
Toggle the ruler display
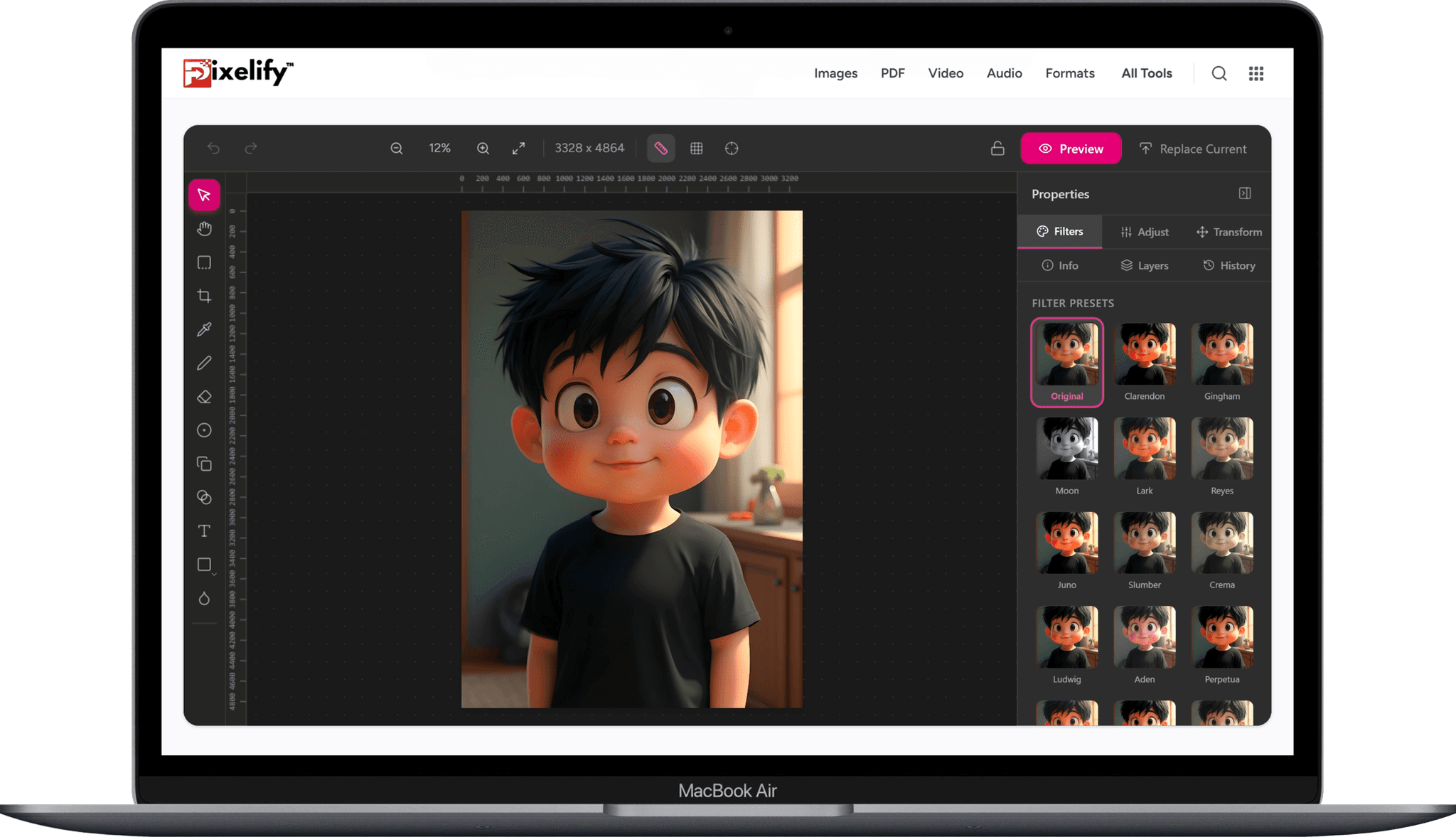pyautogui.click(x=660, y=148)
